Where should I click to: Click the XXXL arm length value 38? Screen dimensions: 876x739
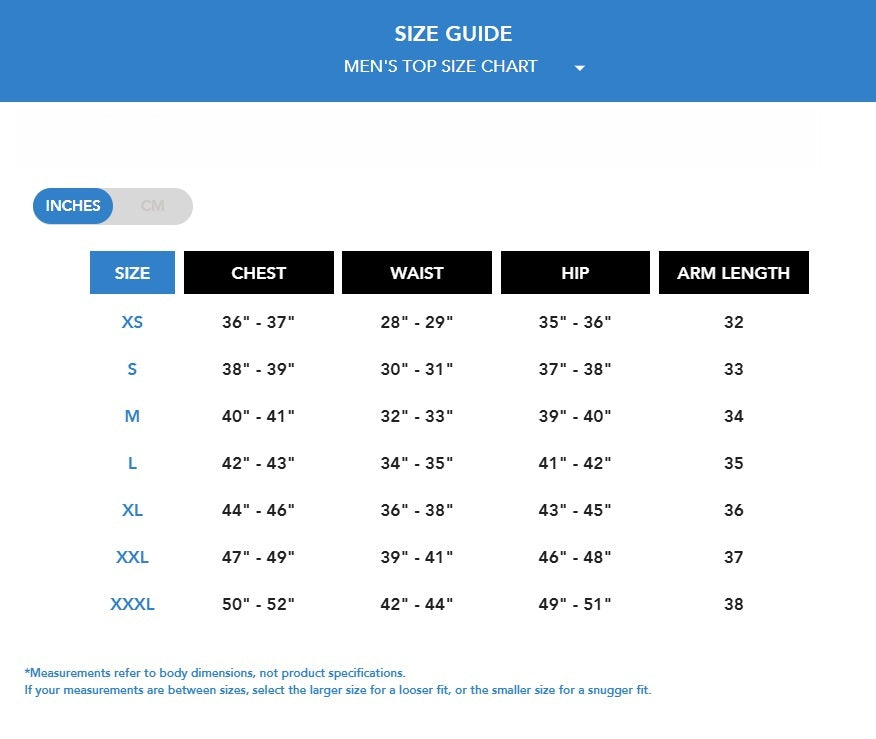tap(734, 604)
